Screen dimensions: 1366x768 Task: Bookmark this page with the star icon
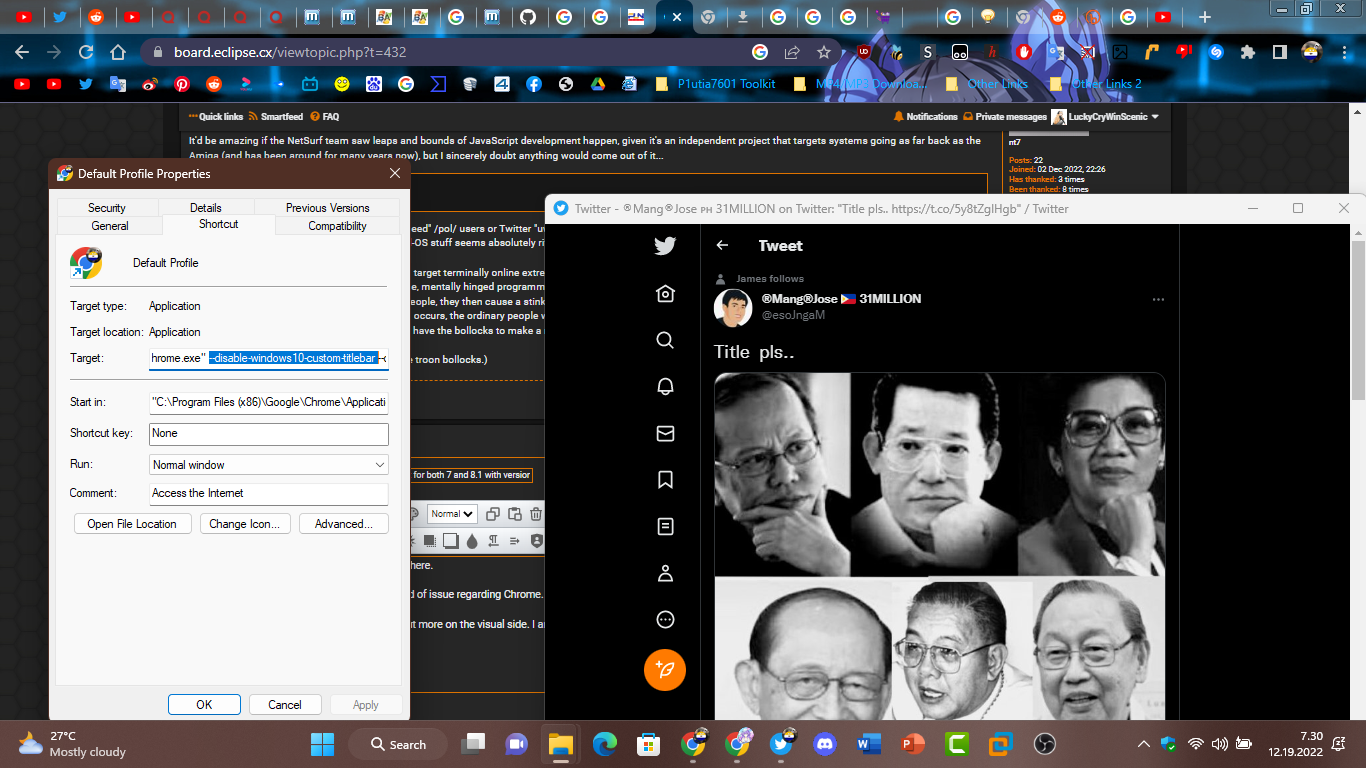tap(823, 52)
